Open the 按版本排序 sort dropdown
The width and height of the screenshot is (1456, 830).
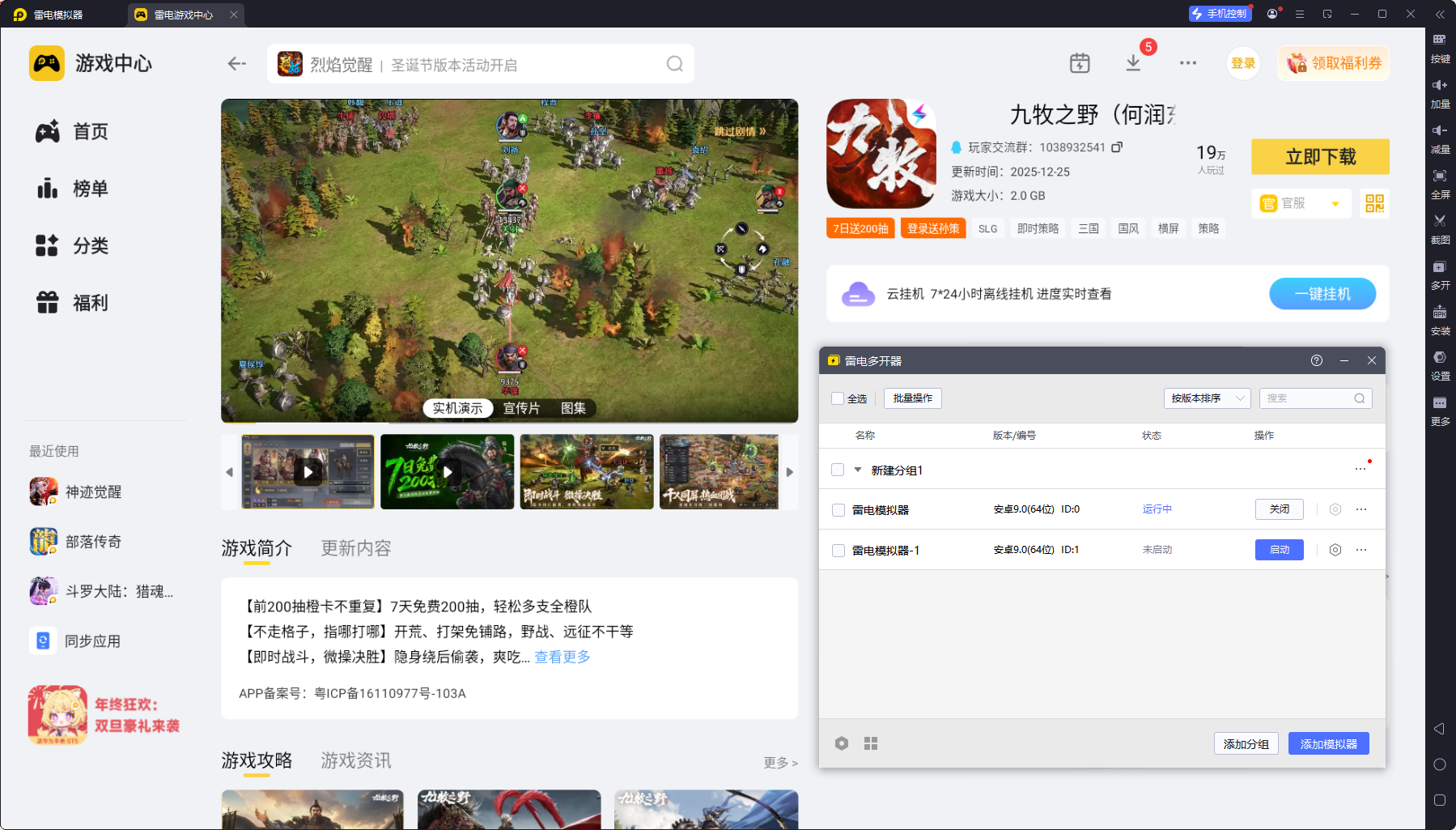[x=1208, y=398]
